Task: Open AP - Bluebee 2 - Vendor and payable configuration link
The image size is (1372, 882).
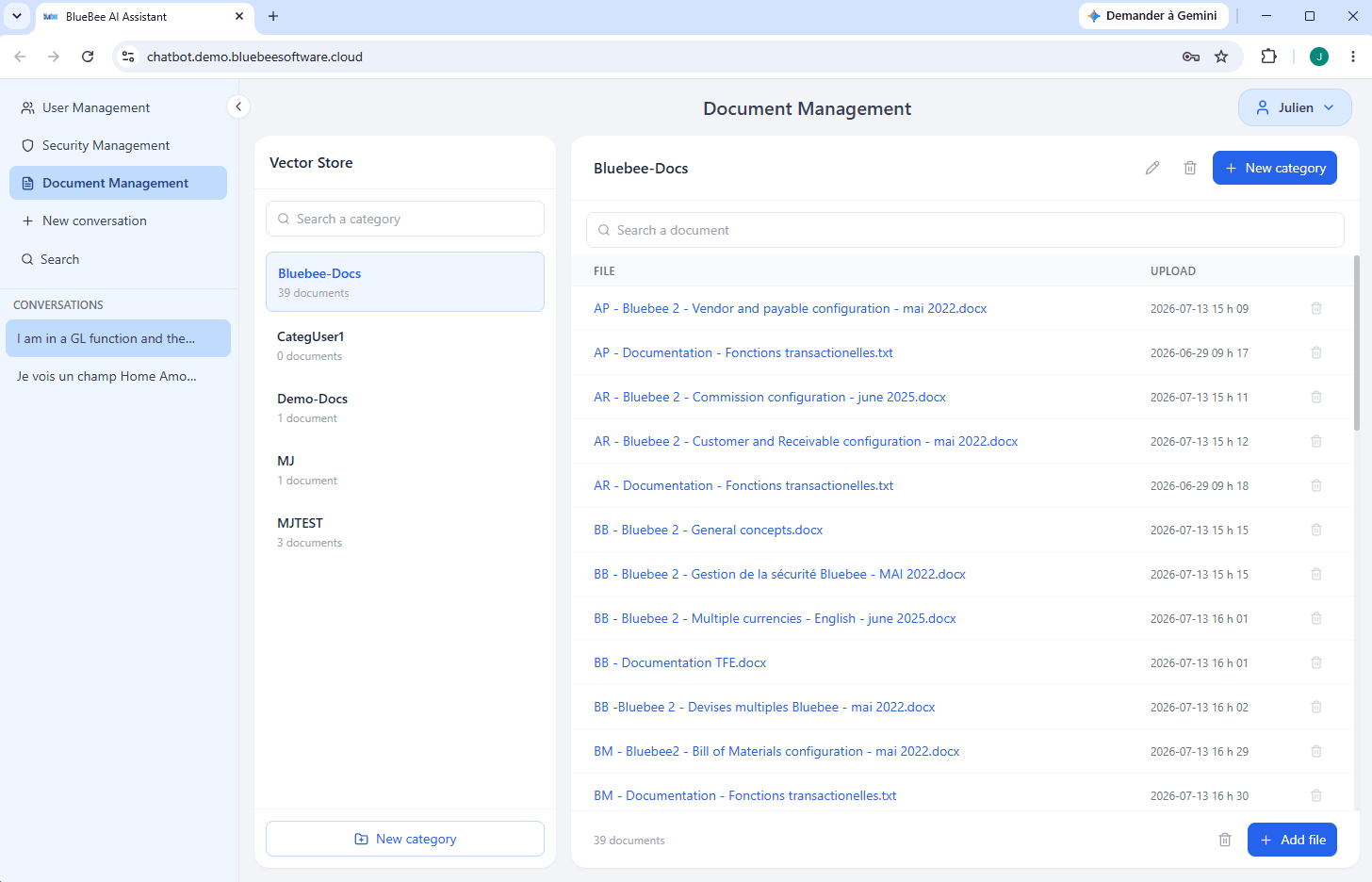Action: click(x=791, y=308)
